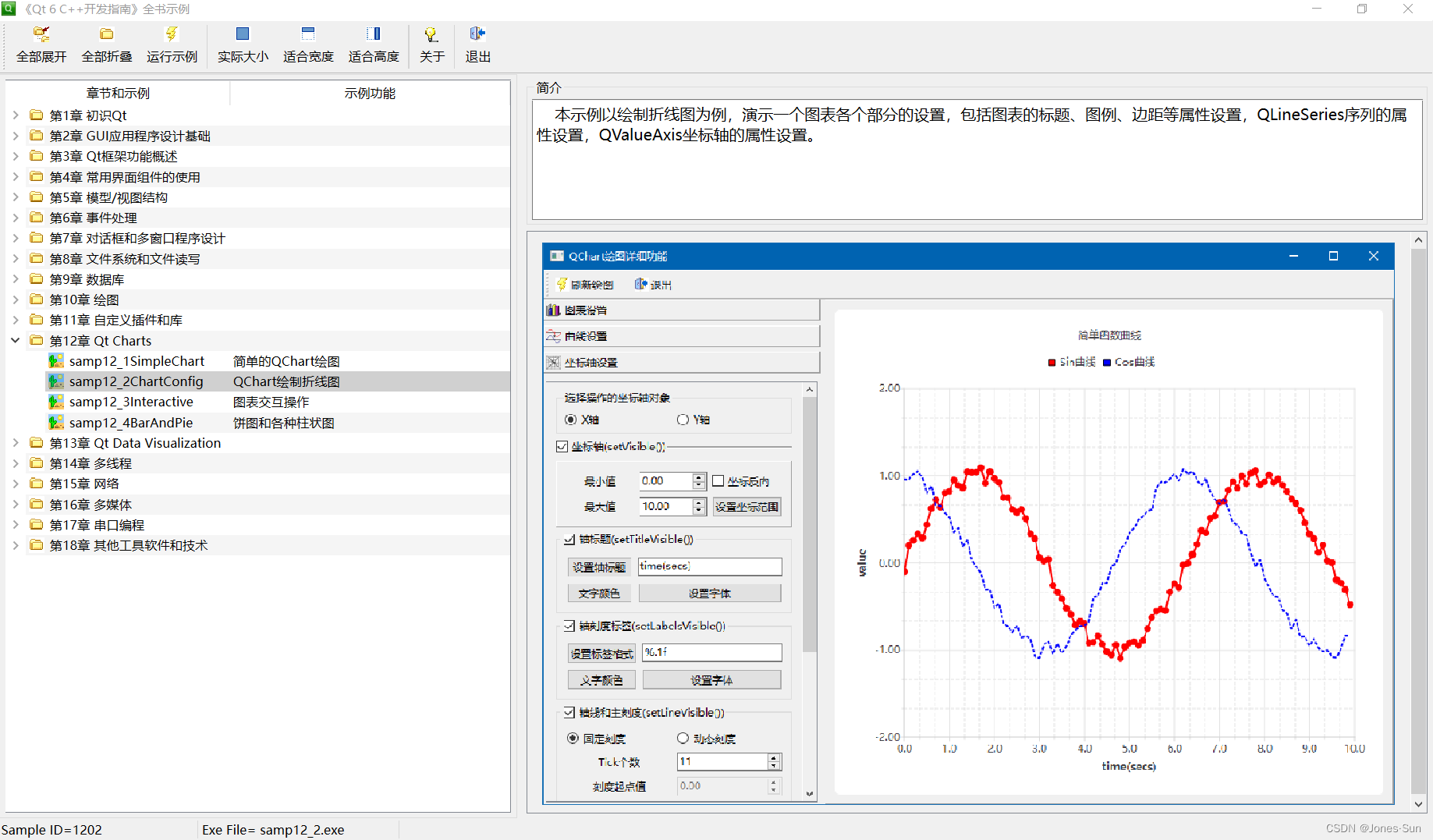Click the folder icon of 第9章 数据库

37,278
